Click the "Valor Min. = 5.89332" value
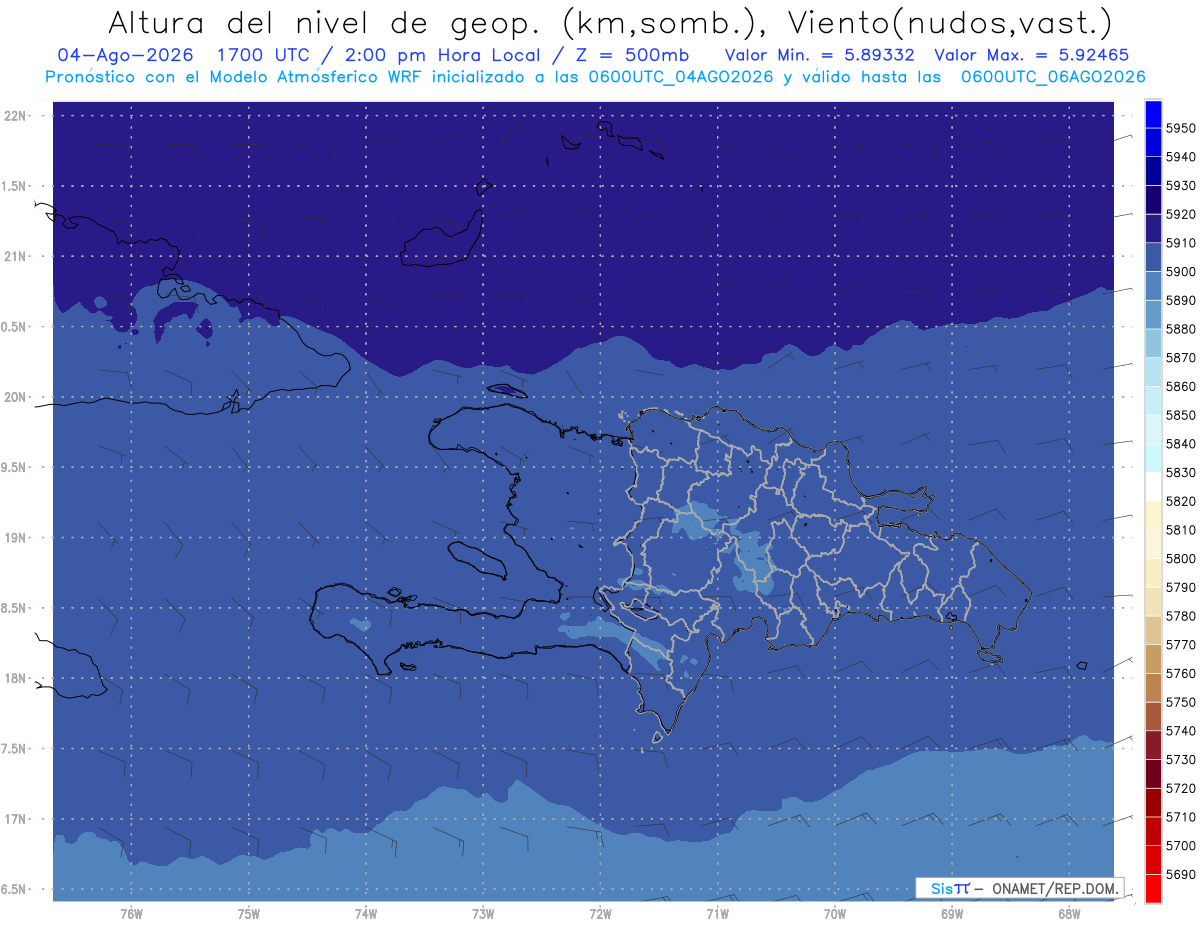1200x927 pixels. [x=819, y=55]
